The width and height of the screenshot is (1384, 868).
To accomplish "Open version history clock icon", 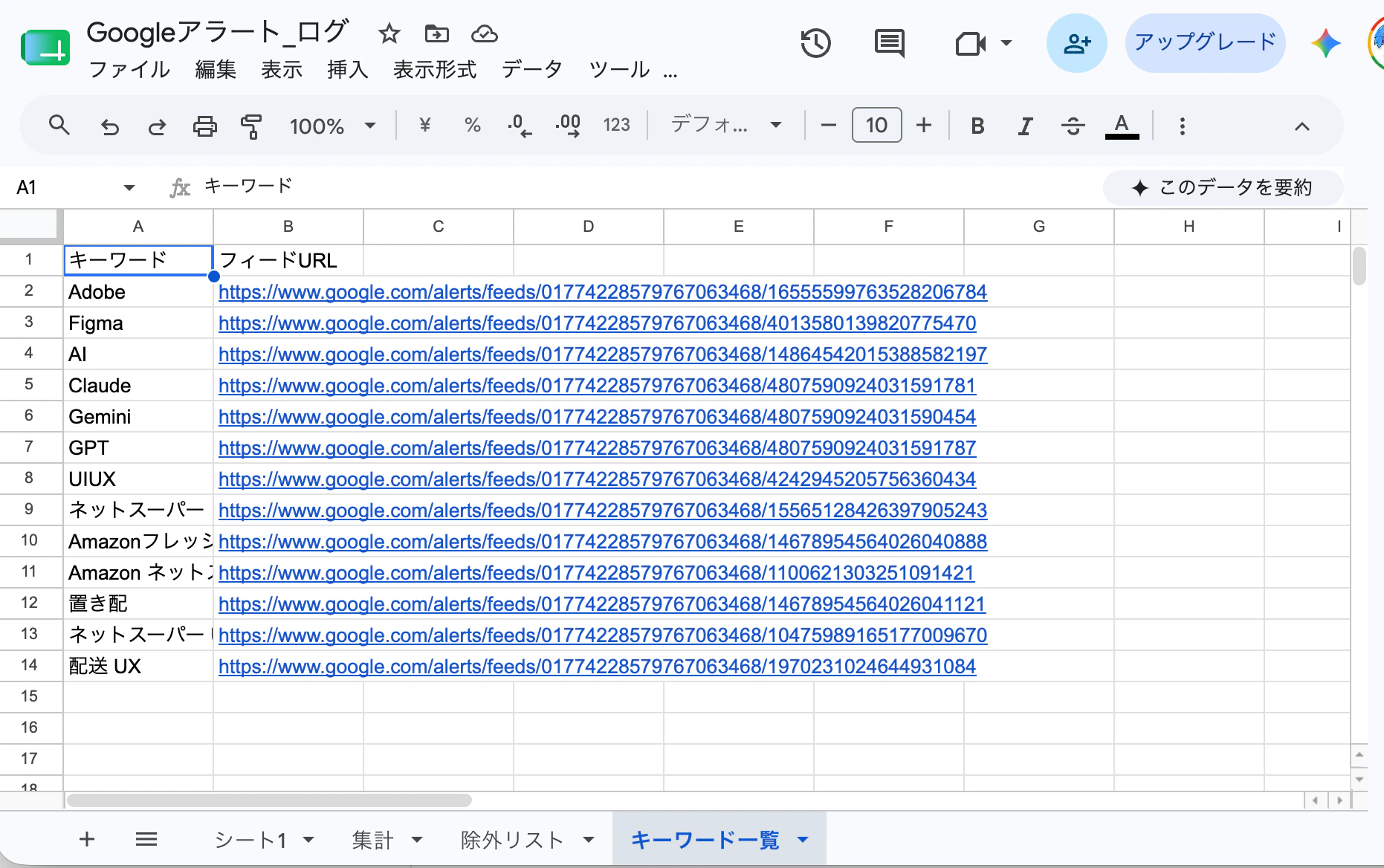I will [x=815, y=43].
